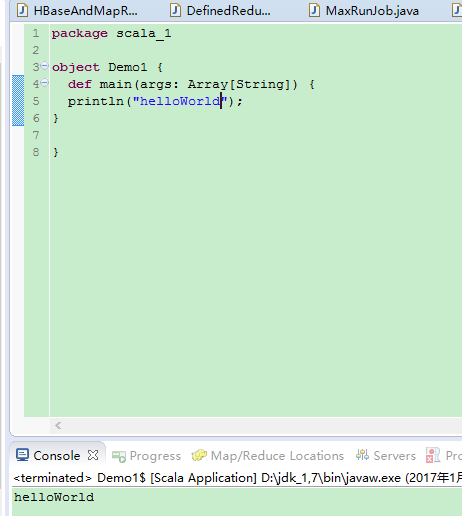Click the helloWorld output in Console
The width and height of the screenshot is (462, 516).
pyautogui.click(x=54, y=497)
